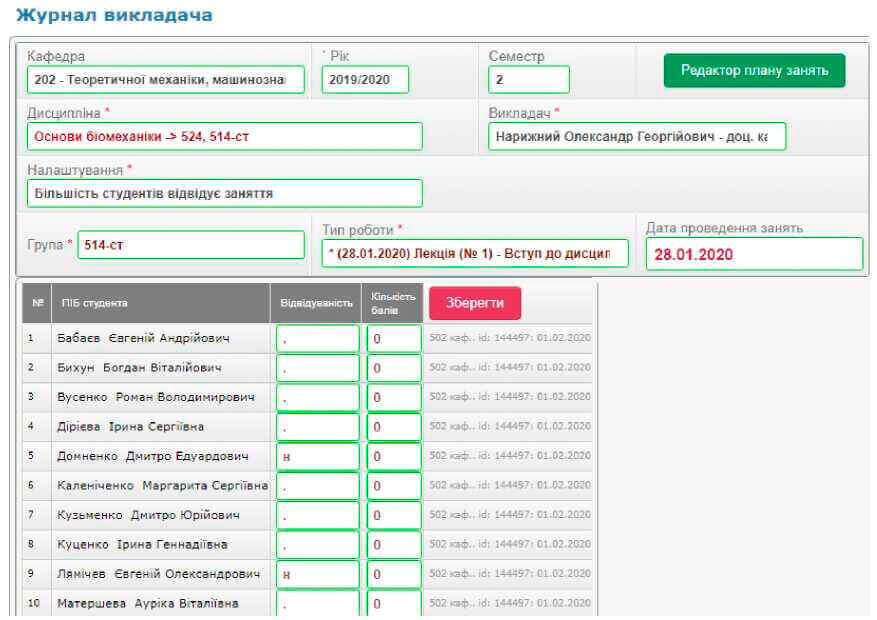877x620 pixels.
Task: Click the 'Відвідуваність' column header
Action: point(315,303)
